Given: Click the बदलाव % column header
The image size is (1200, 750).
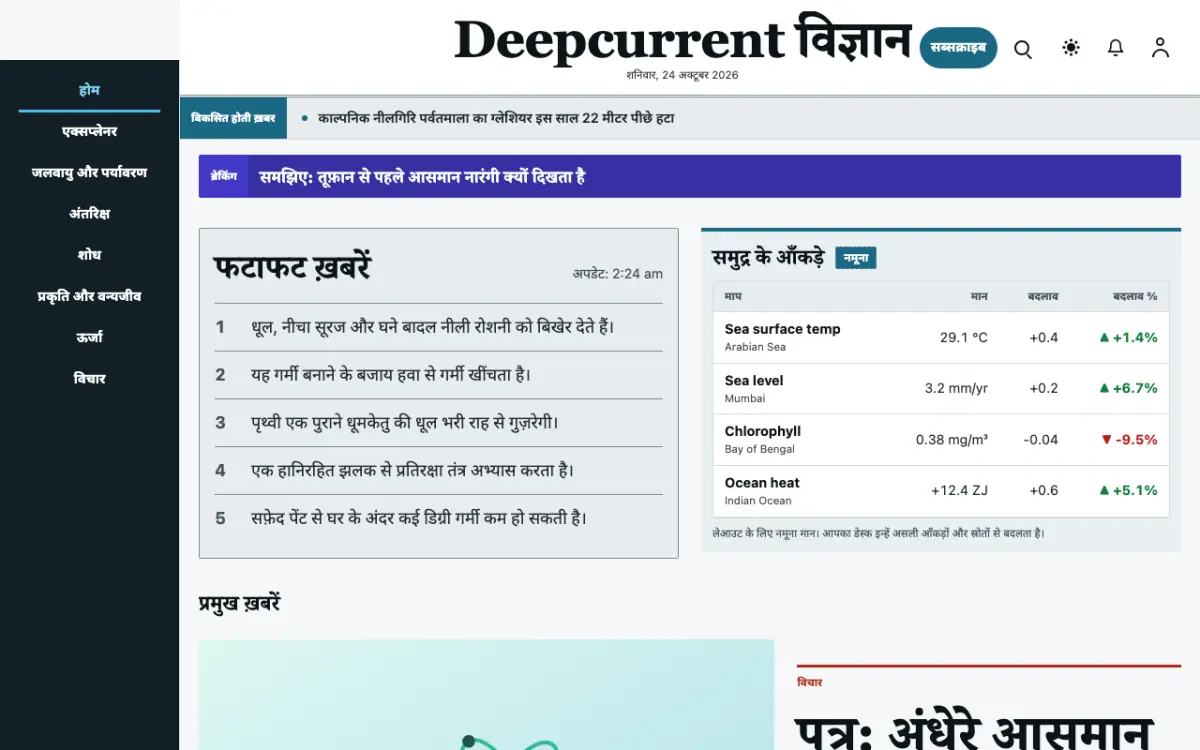Looking at the screenshot, I should tap(1135, 296).
